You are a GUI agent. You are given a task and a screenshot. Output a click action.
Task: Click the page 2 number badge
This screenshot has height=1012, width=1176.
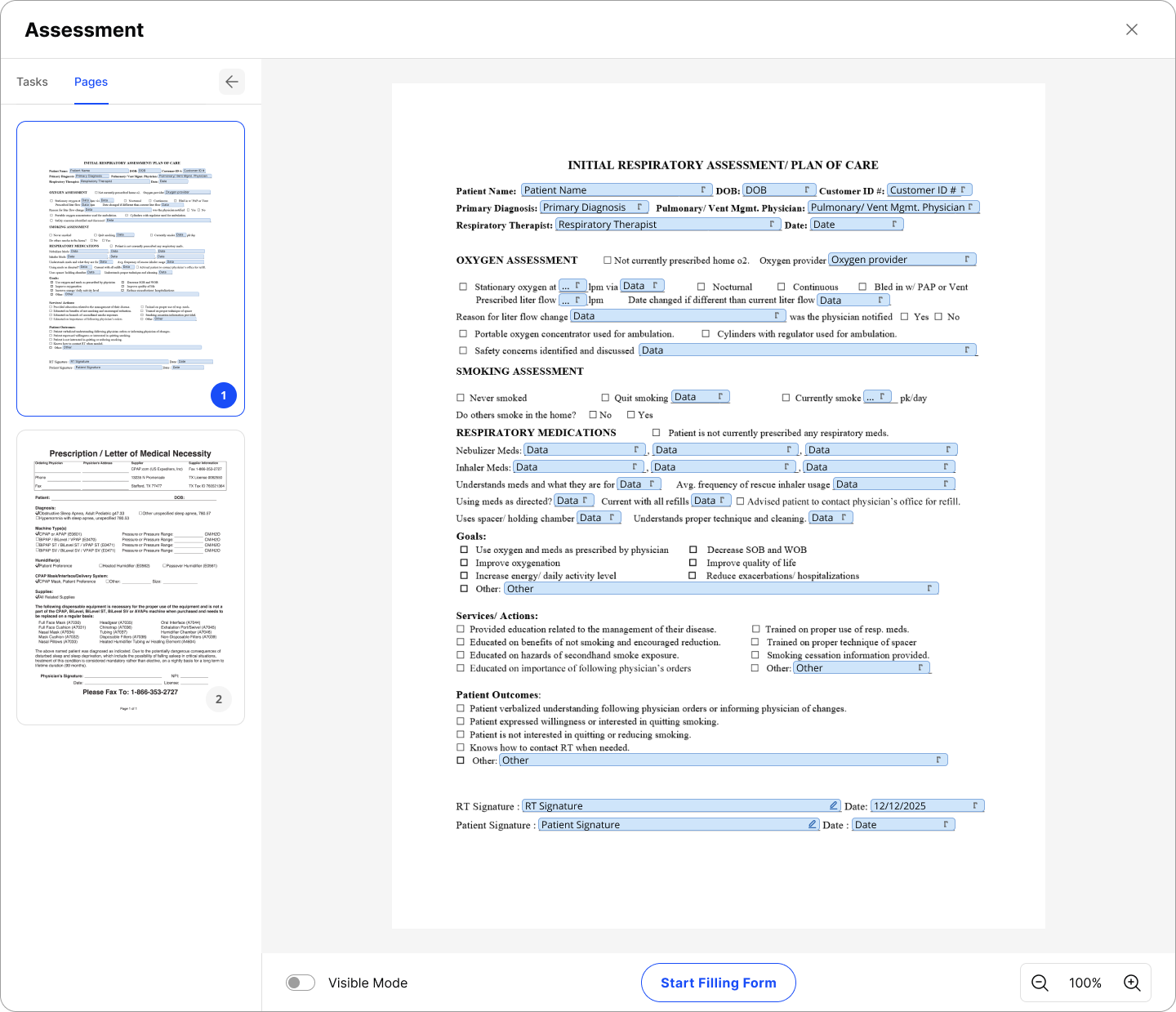(219, 699)
